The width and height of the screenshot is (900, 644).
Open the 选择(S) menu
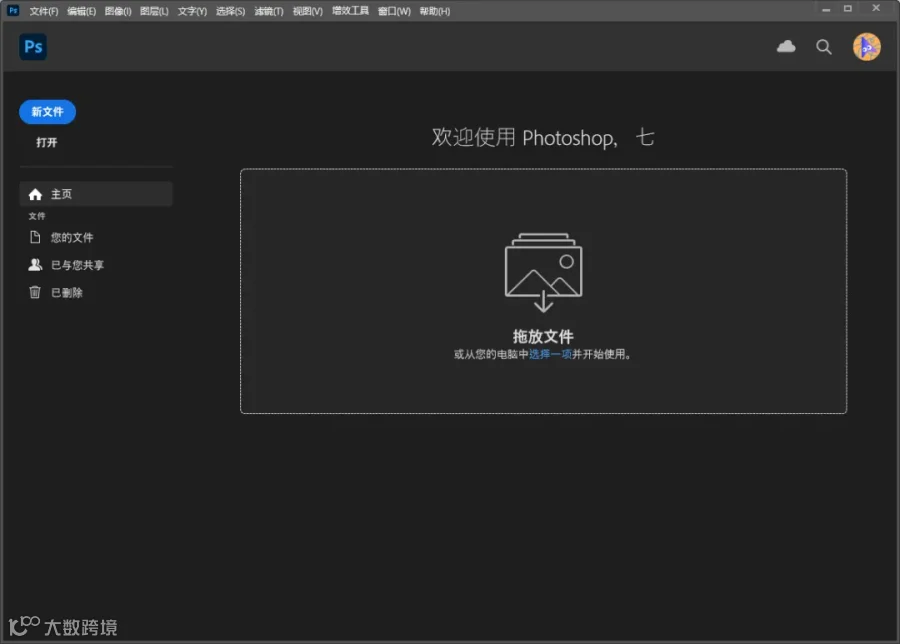point(230,11)
